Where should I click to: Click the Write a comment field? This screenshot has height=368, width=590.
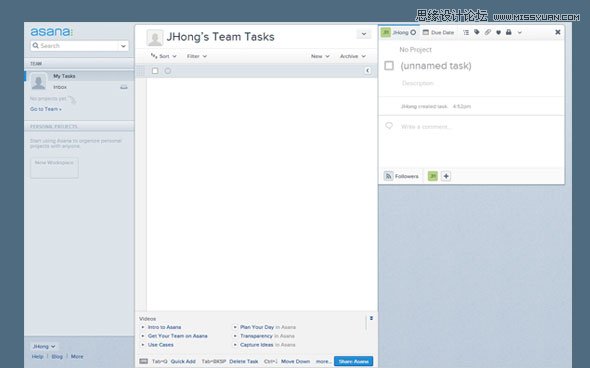pyautogui.click(x=425, y=127)
